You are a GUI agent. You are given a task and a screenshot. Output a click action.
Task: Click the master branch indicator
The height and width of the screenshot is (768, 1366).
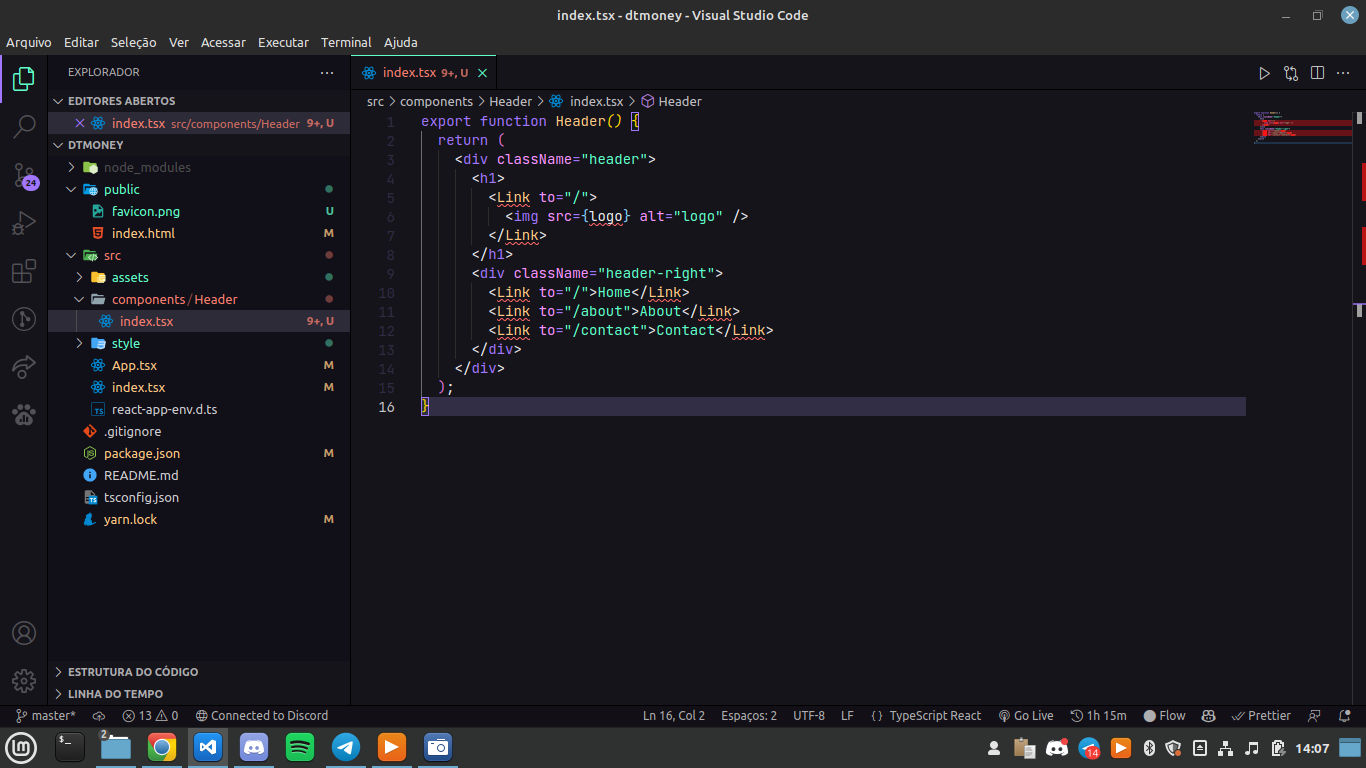click(x=46, y=716)
